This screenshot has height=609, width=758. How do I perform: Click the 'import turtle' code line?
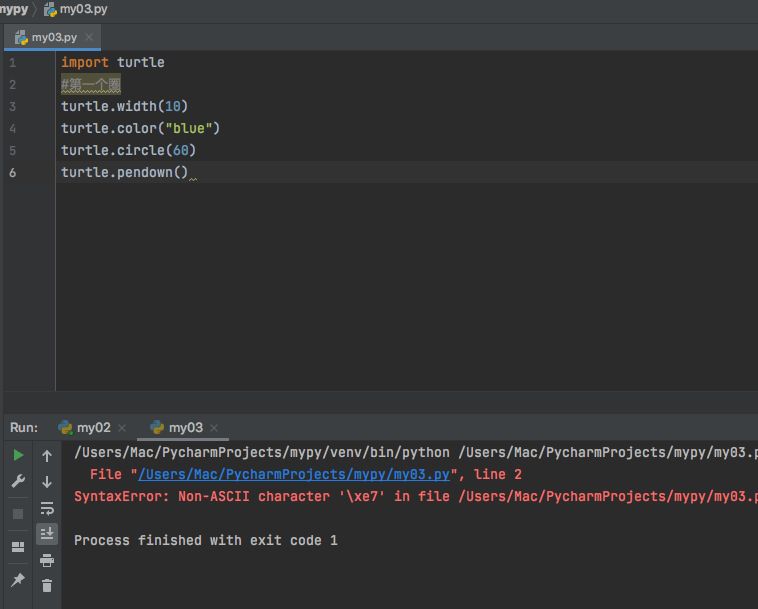point(113,62)
